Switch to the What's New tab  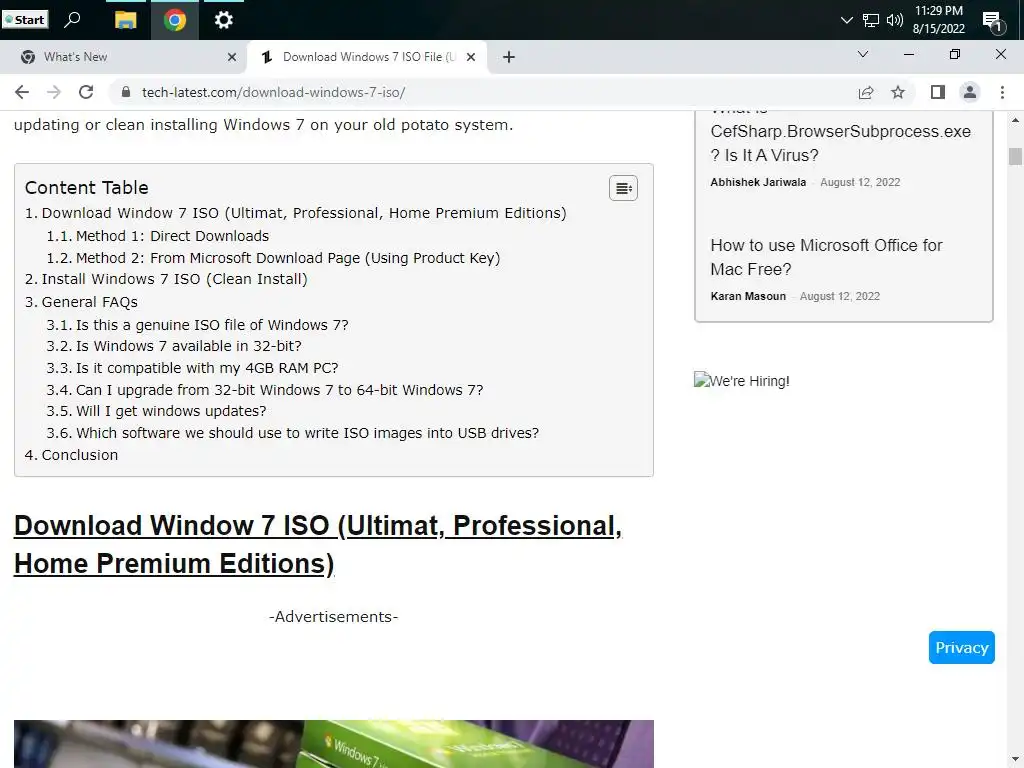coord(75,57)
